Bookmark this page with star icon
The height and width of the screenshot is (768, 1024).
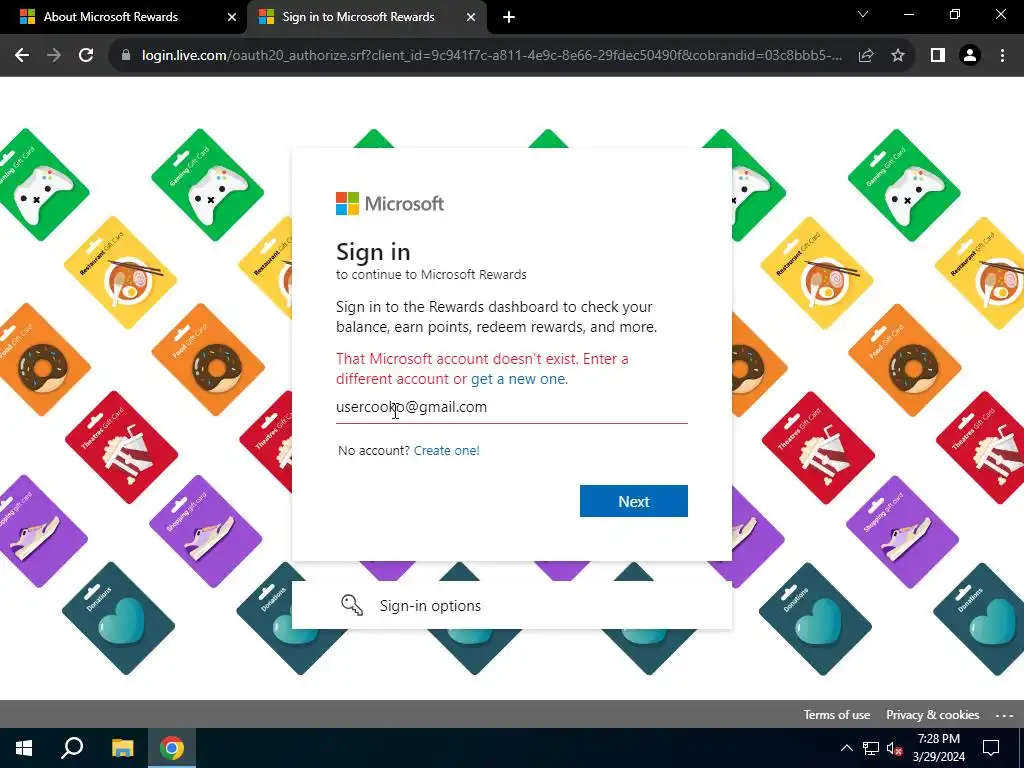click(898, 56)
